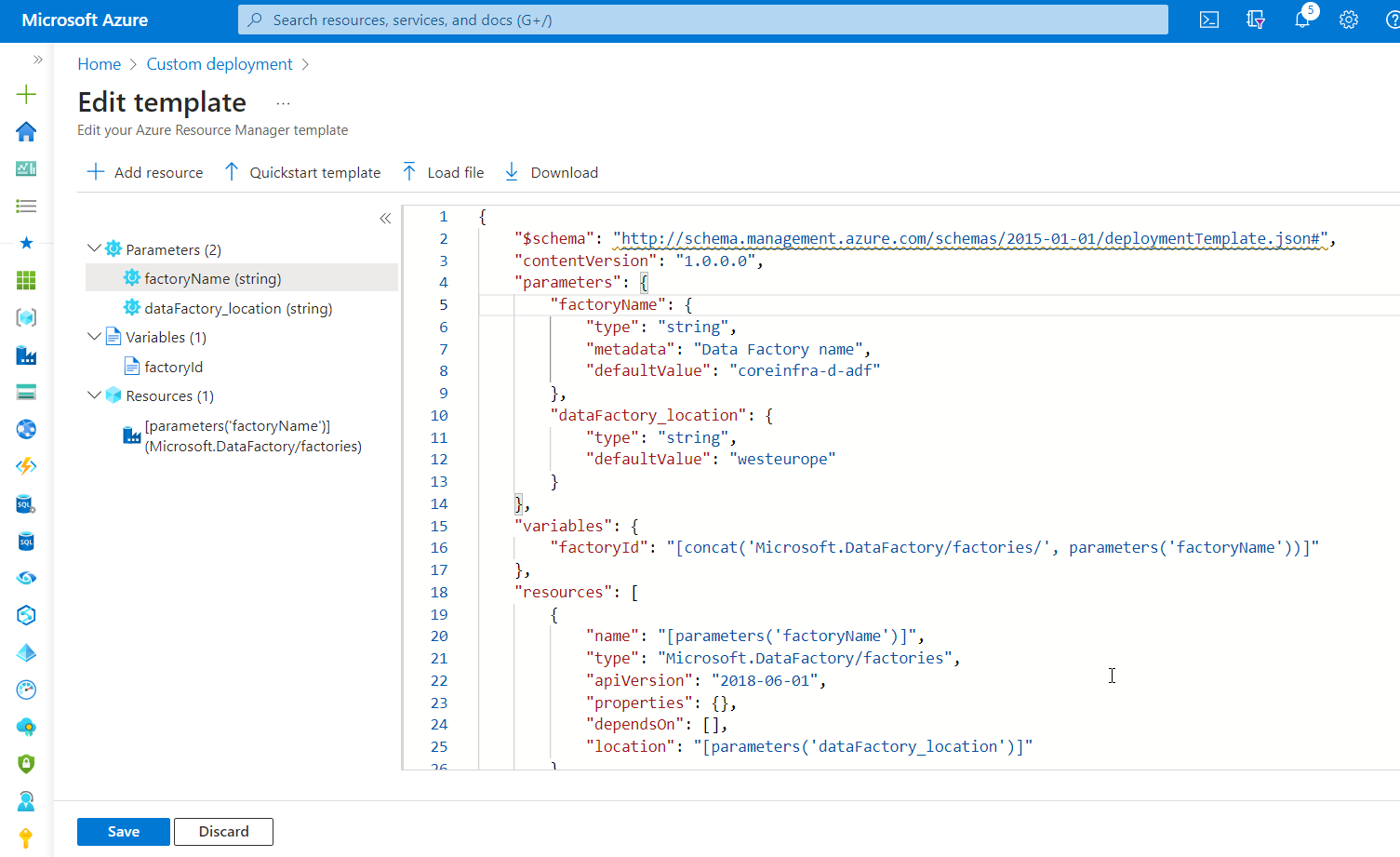Click the Favorites star icon in sidebar

pos(26,243)
